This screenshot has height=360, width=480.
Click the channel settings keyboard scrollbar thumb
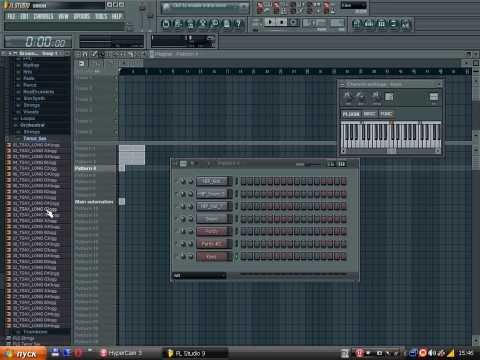click(x=391, y=151)
